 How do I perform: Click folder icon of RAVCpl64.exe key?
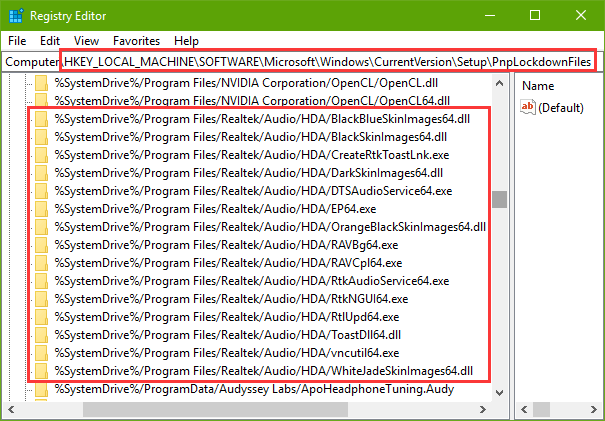coord(41,263)
